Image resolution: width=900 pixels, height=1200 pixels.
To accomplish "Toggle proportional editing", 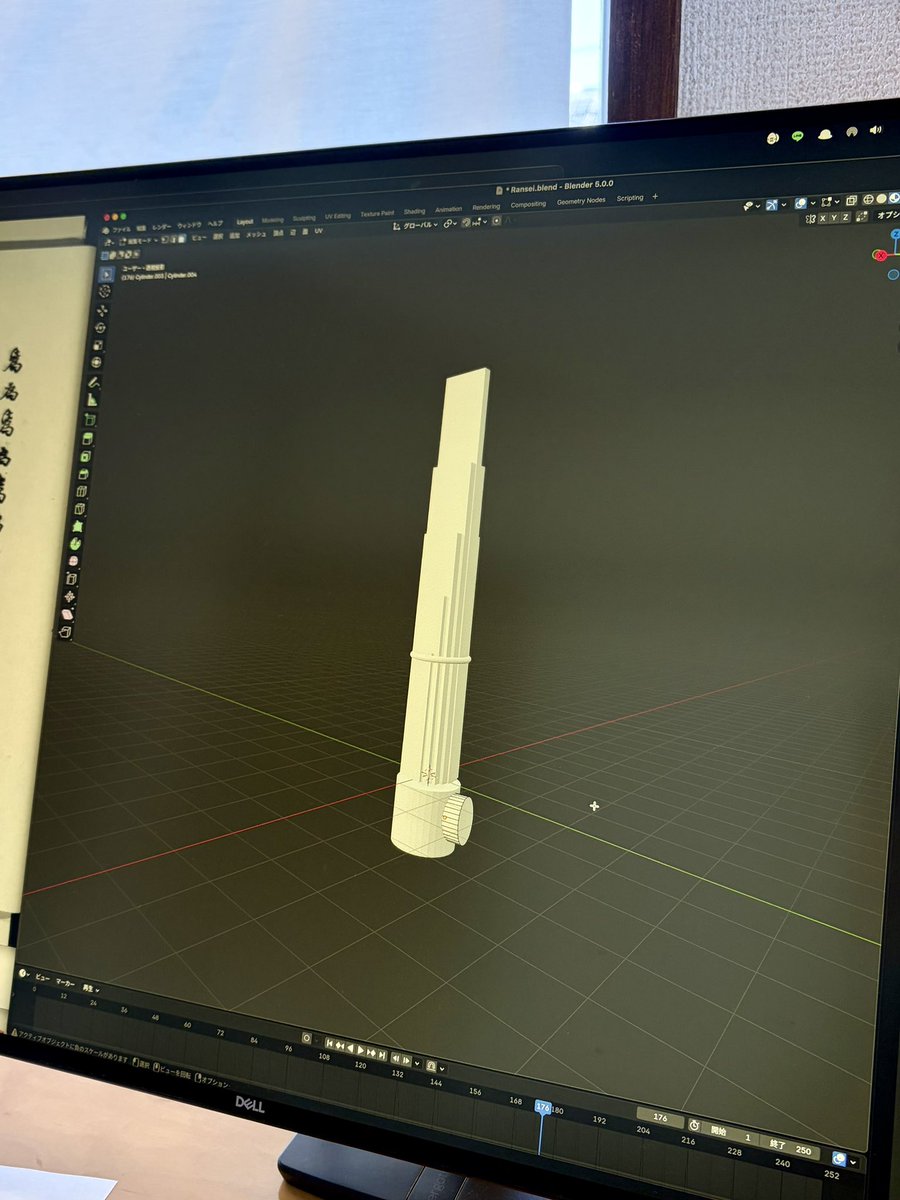I will 495,221.
